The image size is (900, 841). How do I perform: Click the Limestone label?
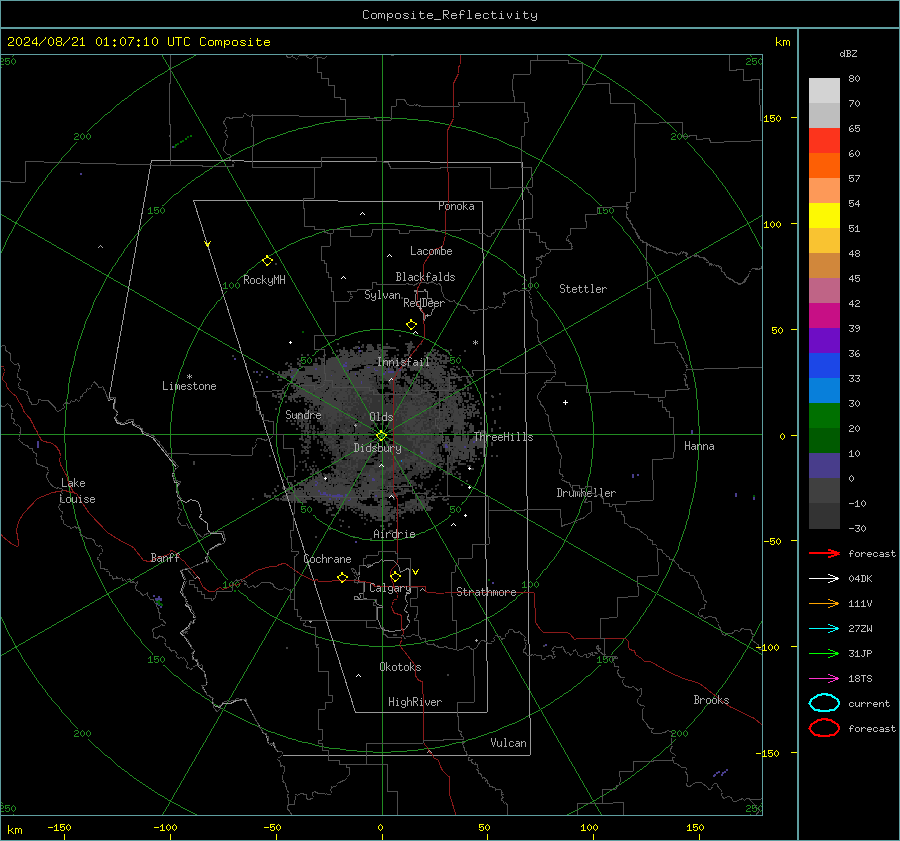pyautogui.click(x=189, y=386)
